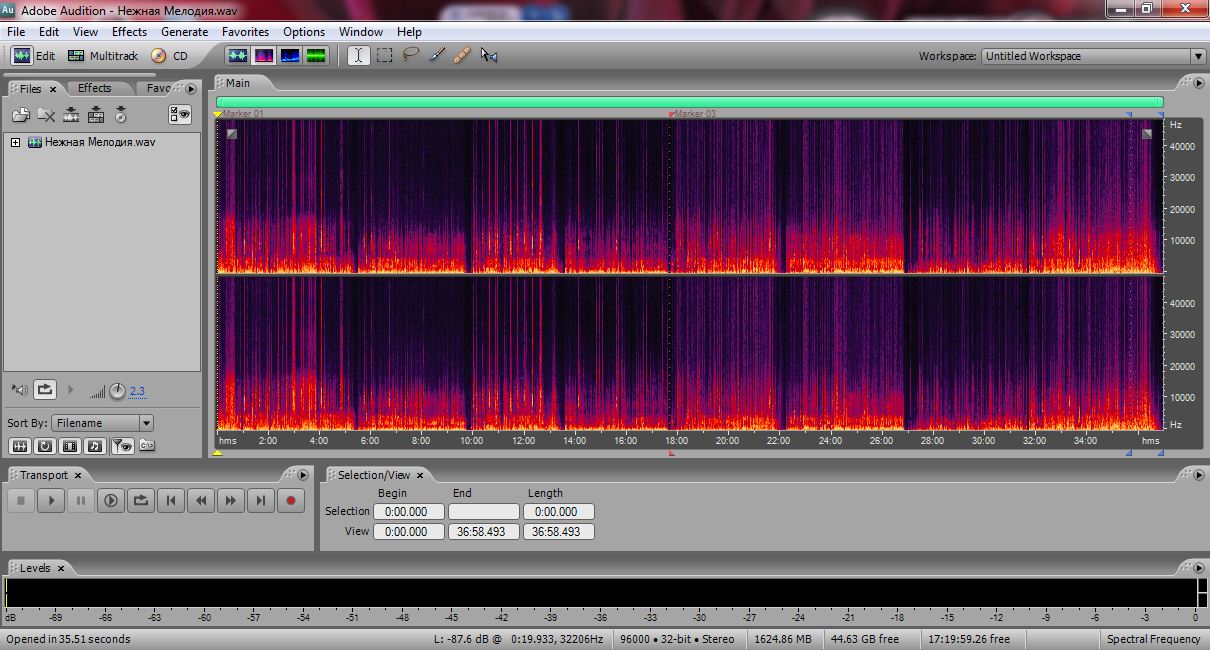This screenshot has height=650, width=1210.
Task: Click the preview volume knob
Action: [117, 391]
